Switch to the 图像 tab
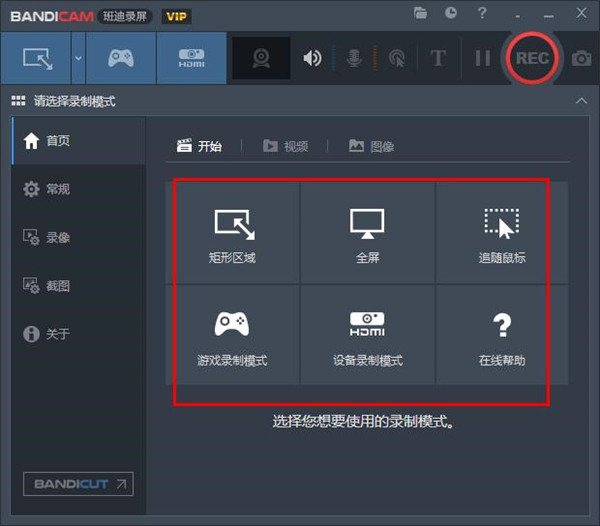 [x=372, y=146]
